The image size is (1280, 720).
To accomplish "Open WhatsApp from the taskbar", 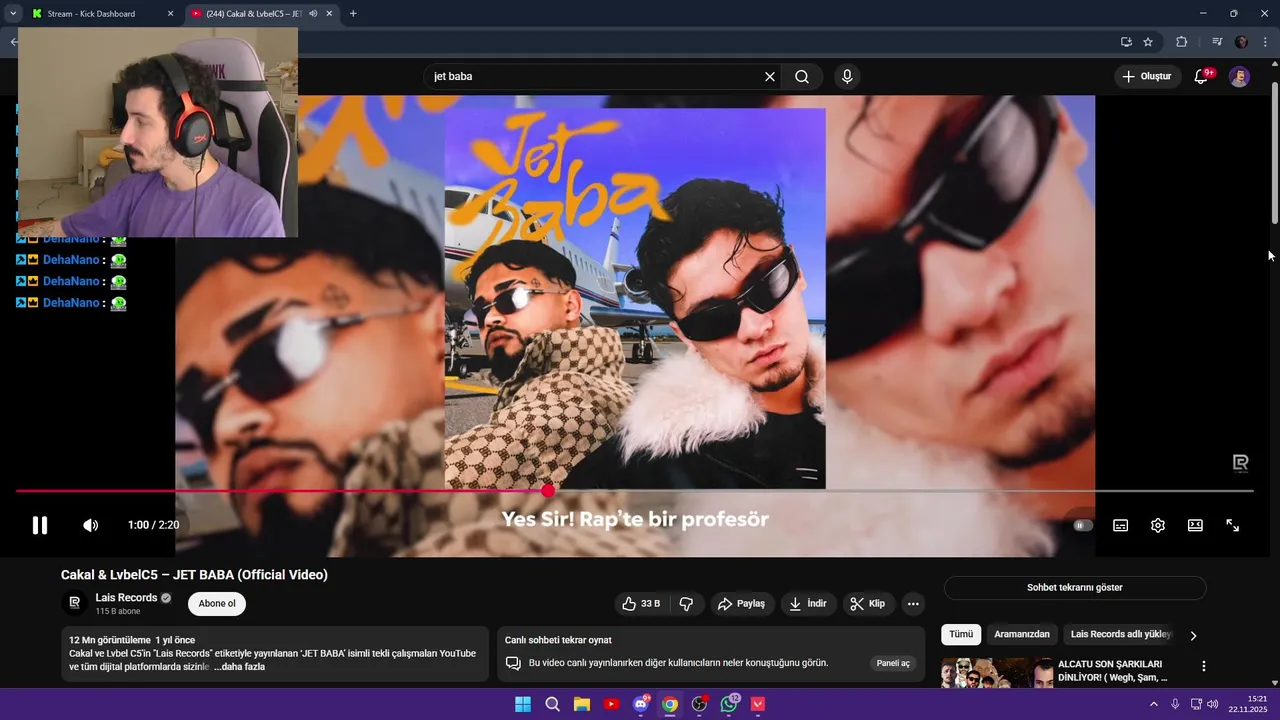I will [729, 704].
